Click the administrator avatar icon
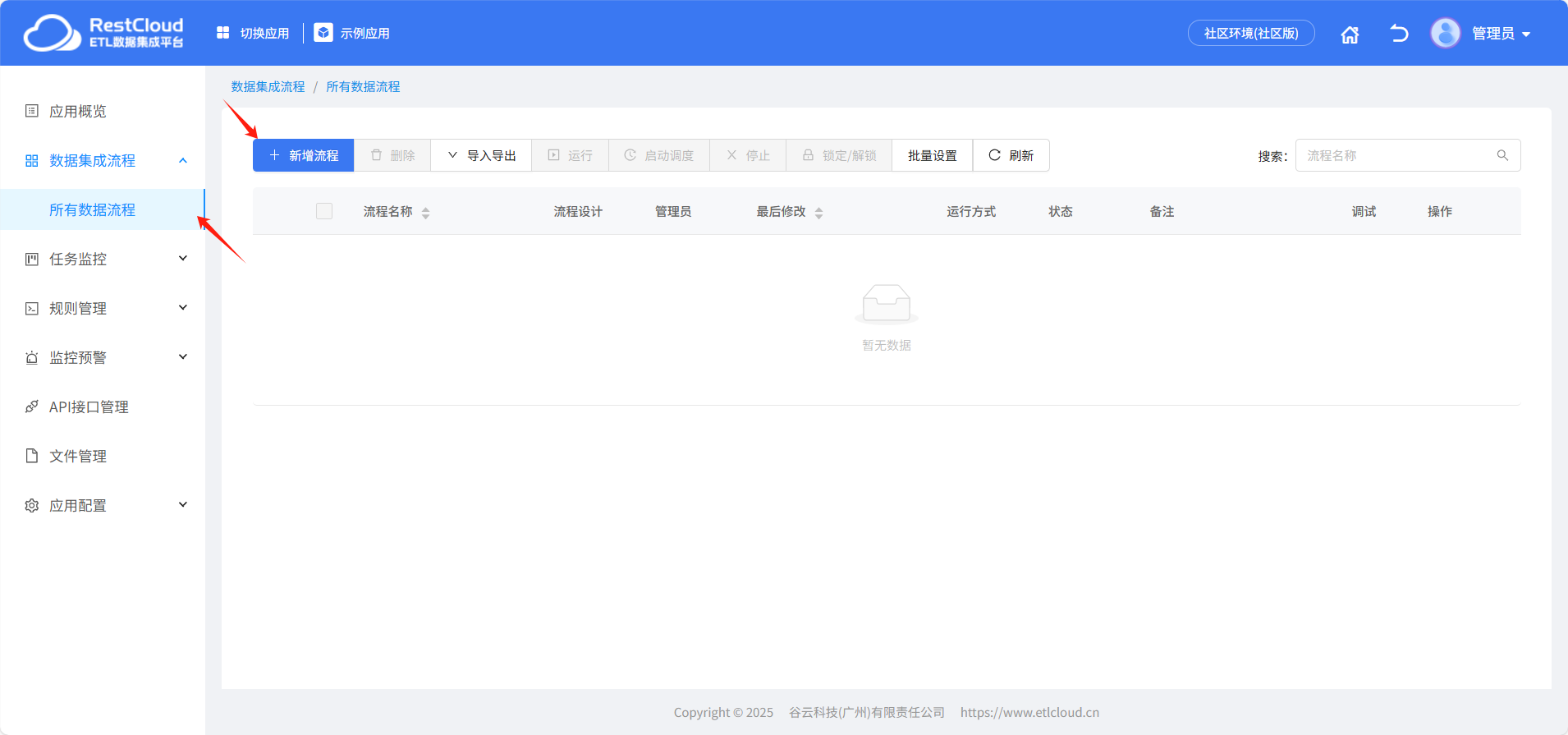Image resolution: width=1568 pixels, height=735 pixels. [1445, 34]
